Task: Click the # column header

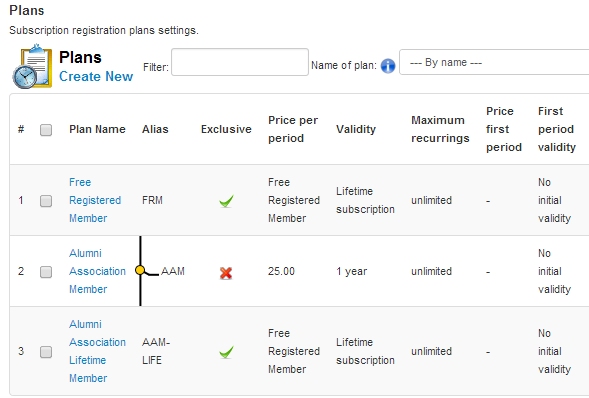Action: (21, 129)
